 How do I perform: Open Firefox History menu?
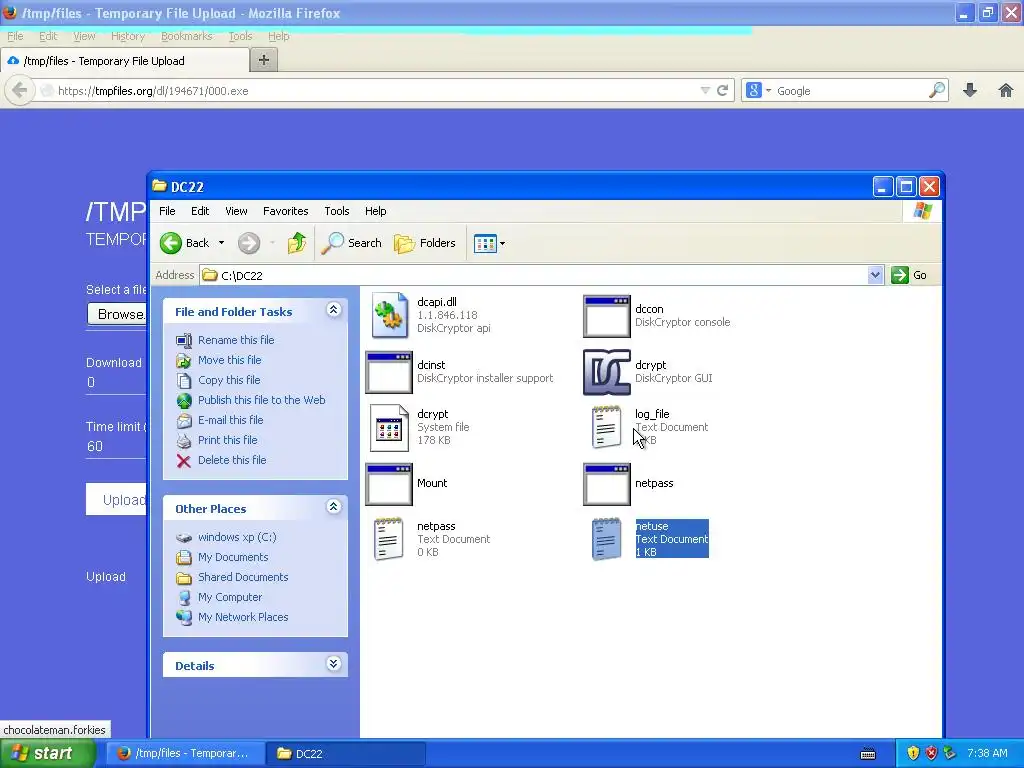pyautogui.click(x=127, y=36)
